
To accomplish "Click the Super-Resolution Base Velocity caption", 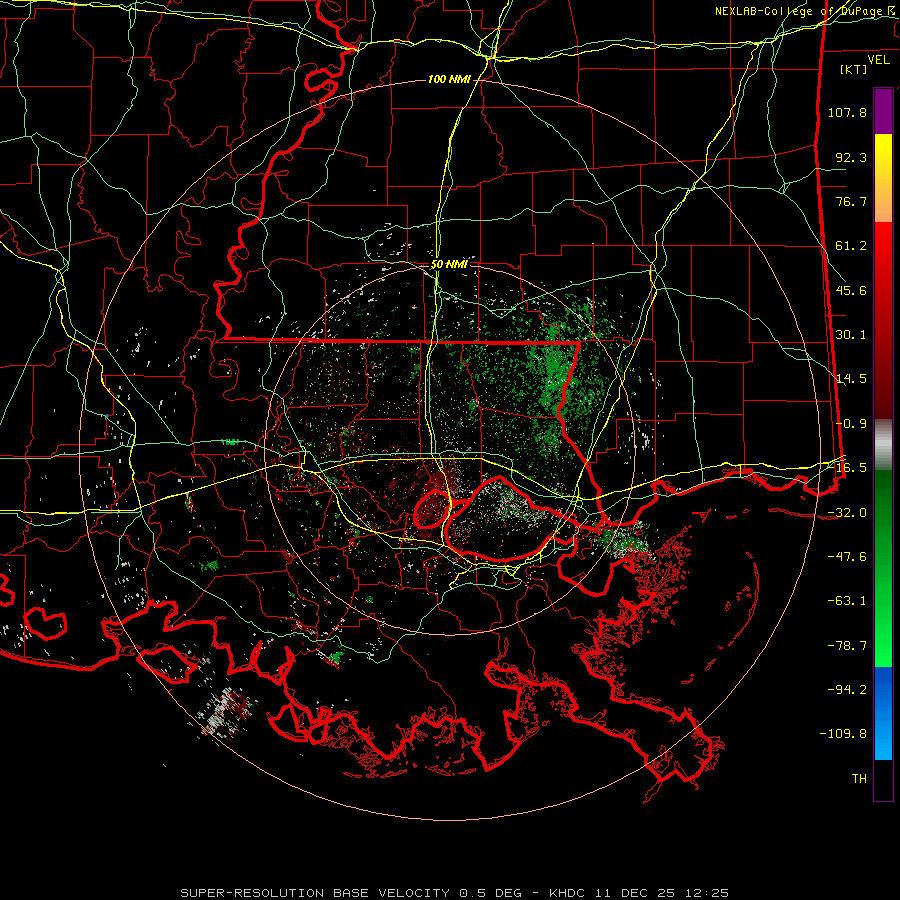I will click(455, 893).
